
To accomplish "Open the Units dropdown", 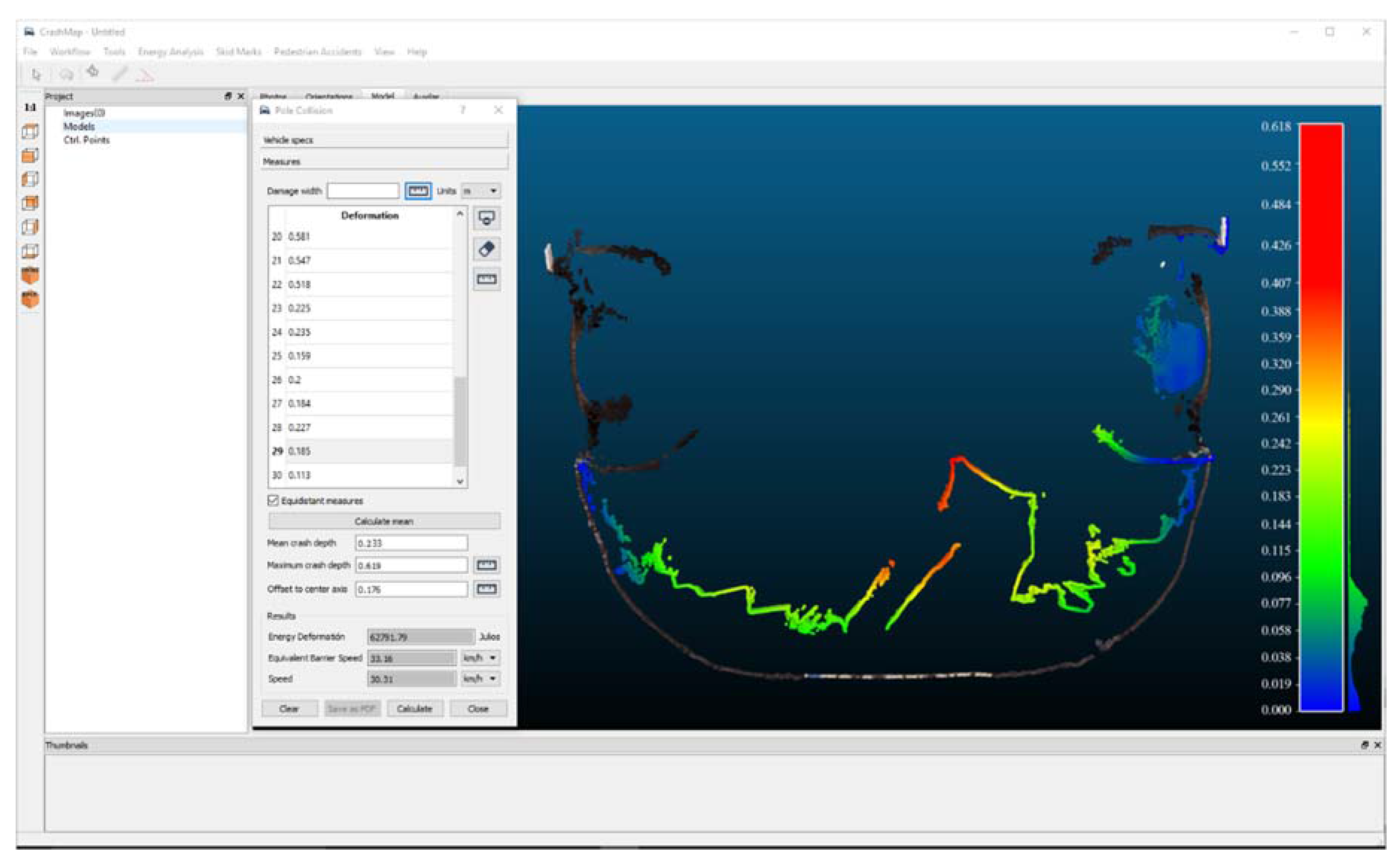I will coord(480,191).
